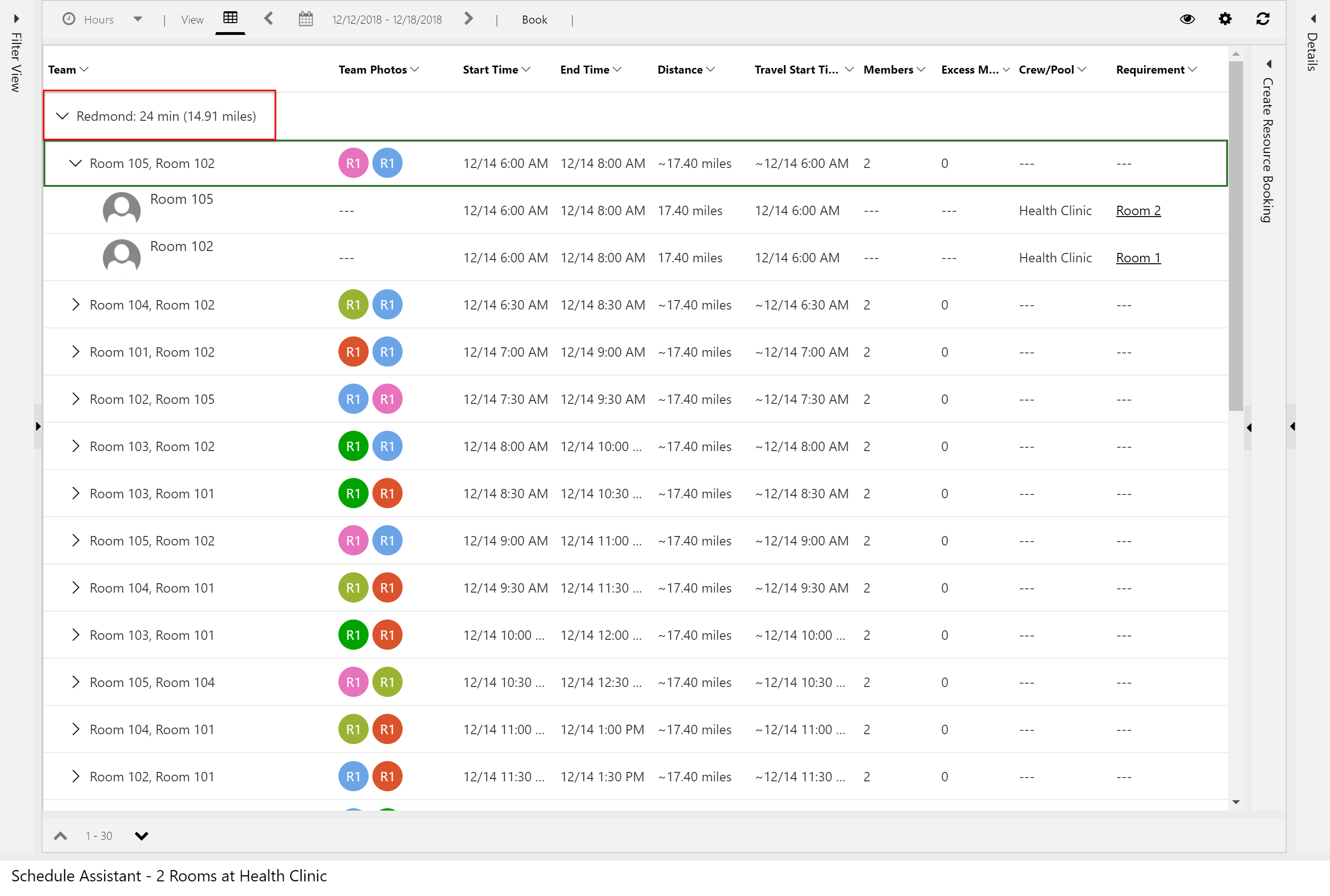The image size is (1330, 896).
Task: Navigate to next week using forward arrow
Action: coord(468,19)
